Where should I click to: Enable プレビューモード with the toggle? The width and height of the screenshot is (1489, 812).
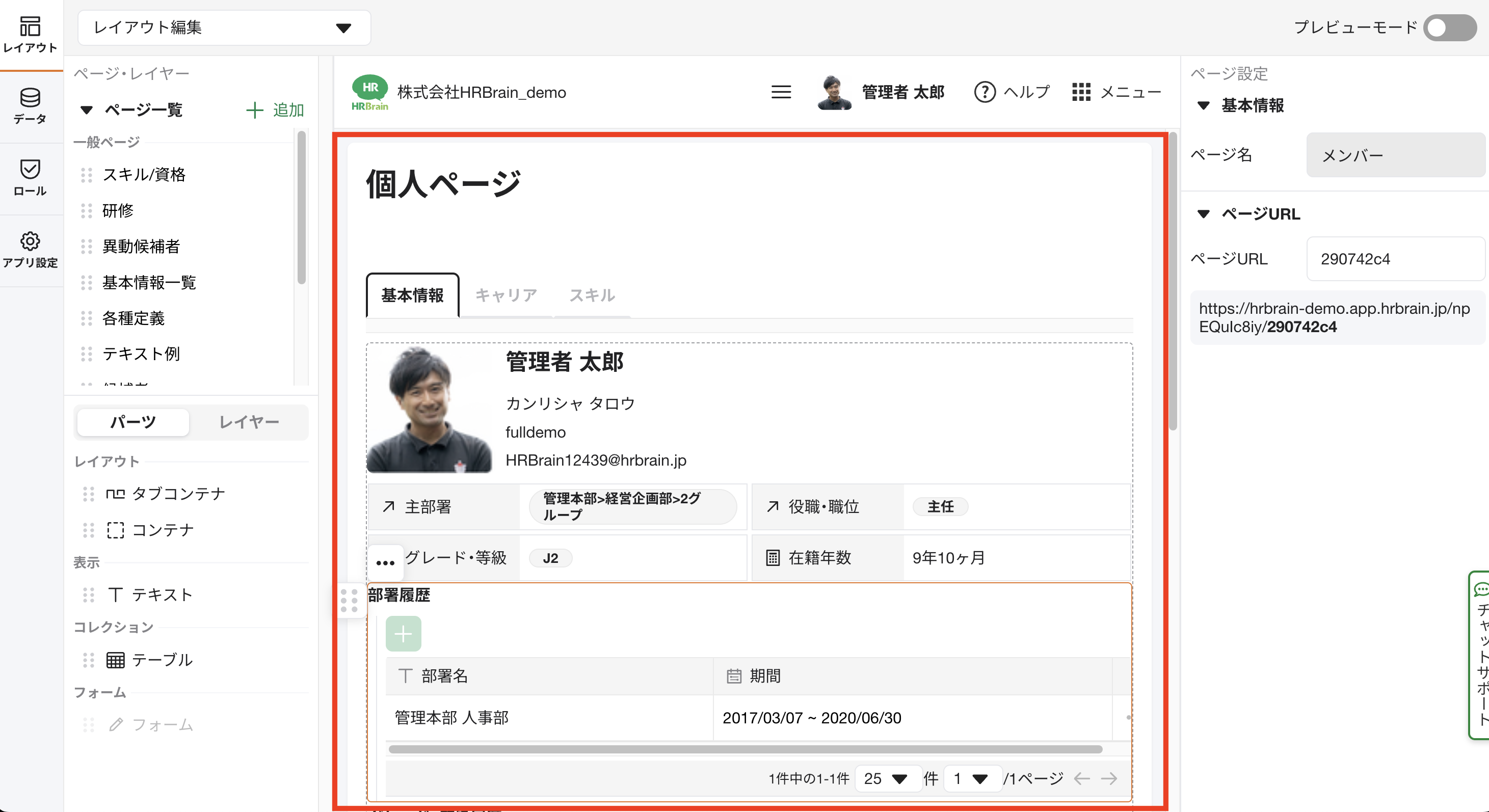pos(1449,27)
